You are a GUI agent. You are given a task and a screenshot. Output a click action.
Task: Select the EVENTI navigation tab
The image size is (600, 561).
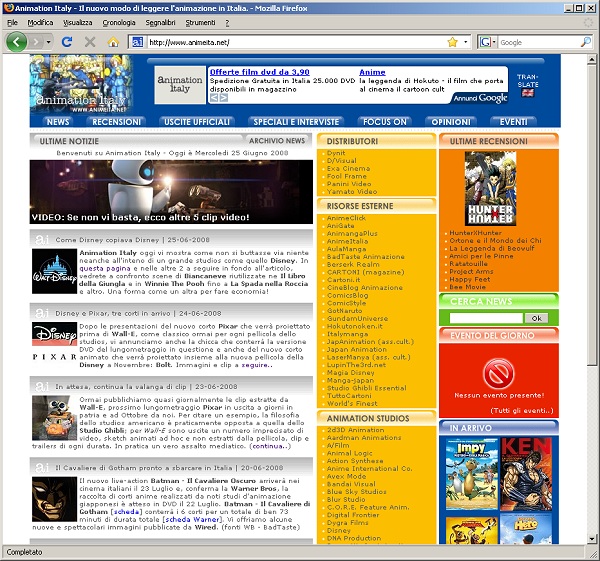coord(514,122)
